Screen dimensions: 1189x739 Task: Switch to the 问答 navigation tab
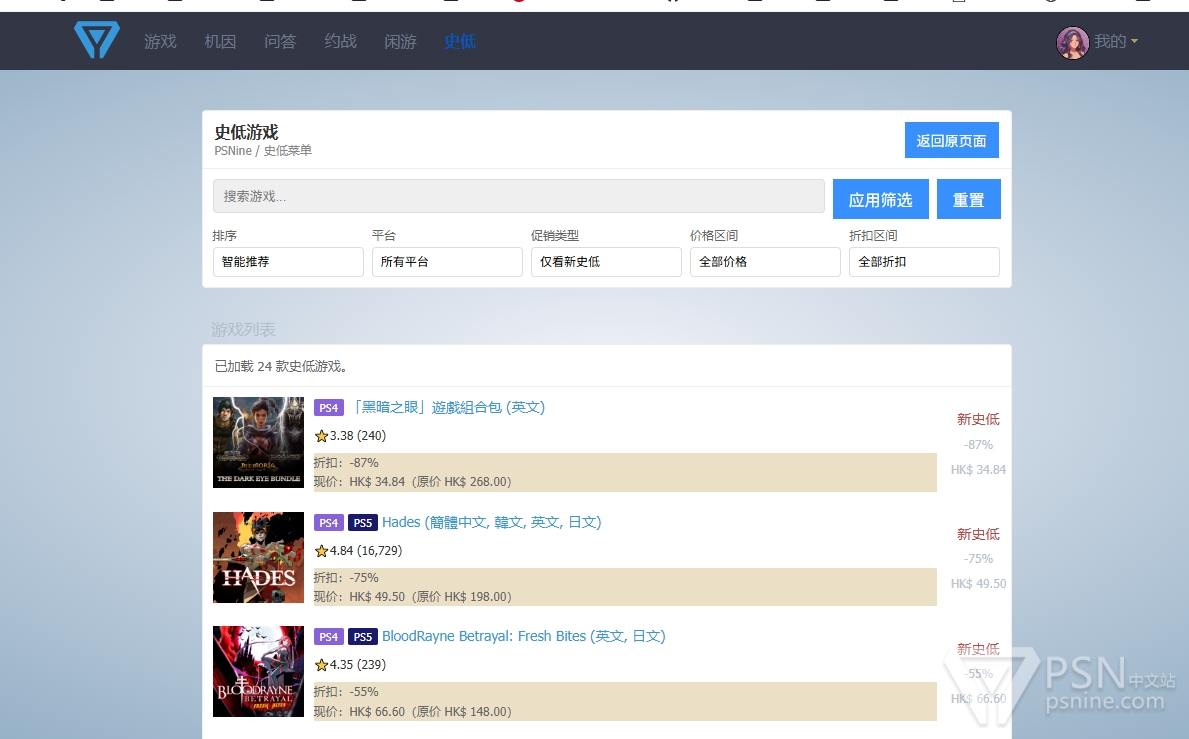280,42
